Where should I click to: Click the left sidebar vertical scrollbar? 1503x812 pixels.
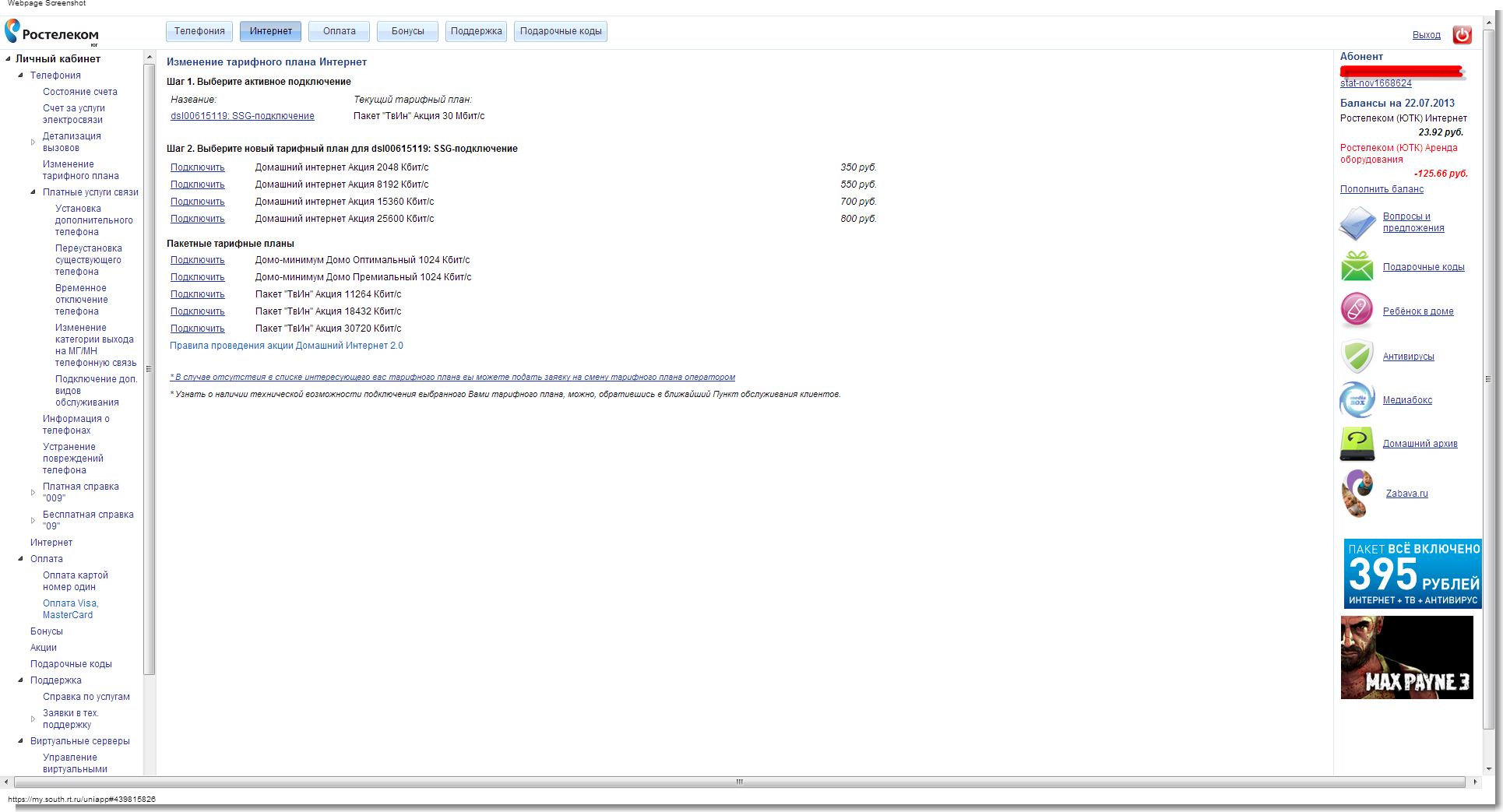(149, 369)
